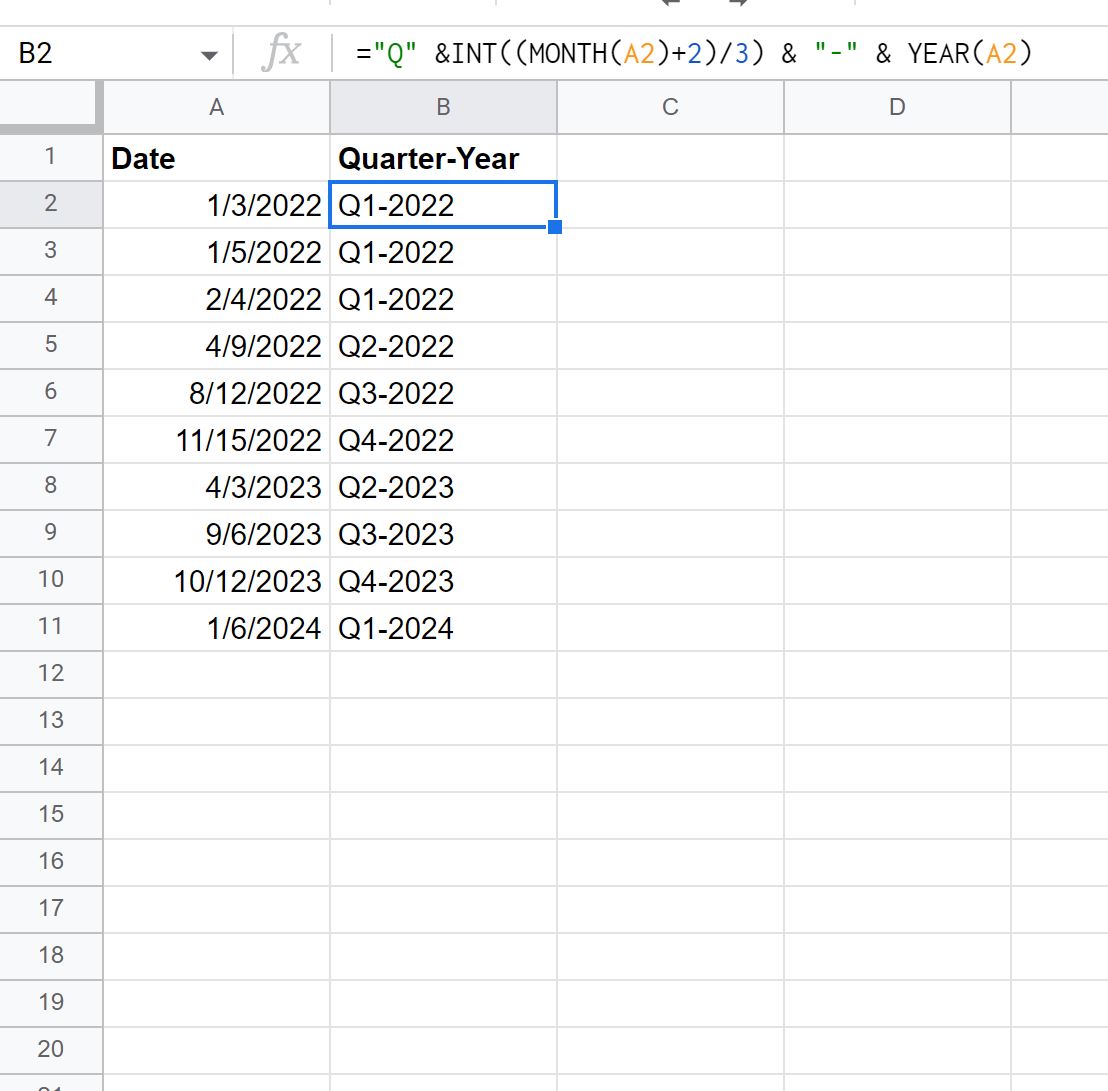Image resolution: width=1108 pixels, height=1091 pixels.
Task: Click the Quarter-Year header cell
Action: click(443, 158)
